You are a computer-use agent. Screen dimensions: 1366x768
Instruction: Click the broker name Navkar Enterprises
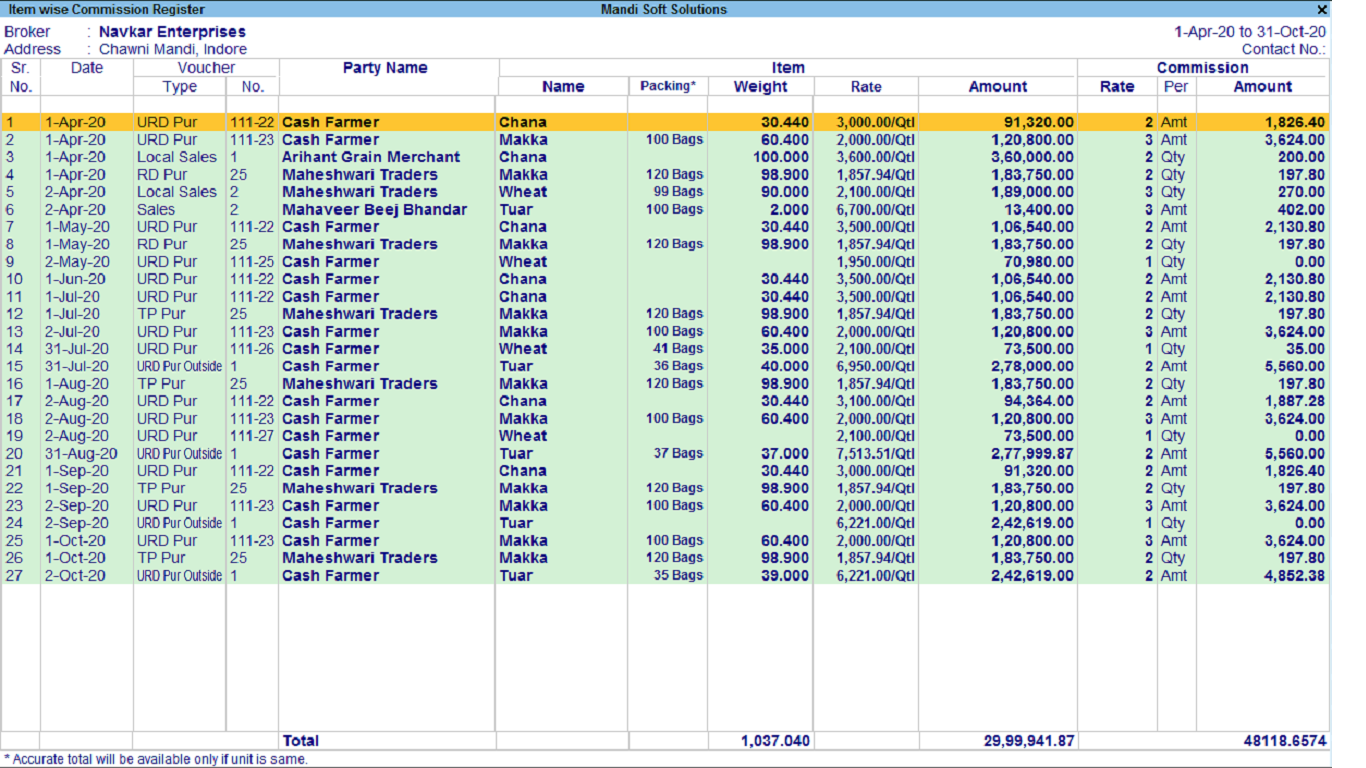coord(172,32)
